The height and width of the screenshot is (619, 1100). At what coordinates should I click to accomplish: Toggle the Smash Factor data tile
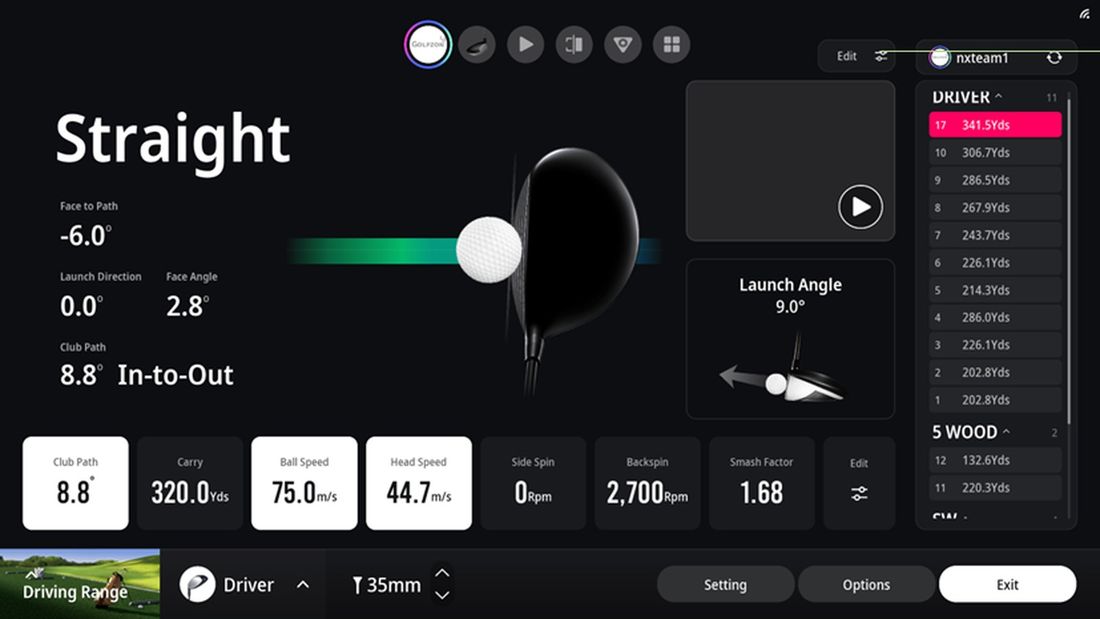coord(762,483)
